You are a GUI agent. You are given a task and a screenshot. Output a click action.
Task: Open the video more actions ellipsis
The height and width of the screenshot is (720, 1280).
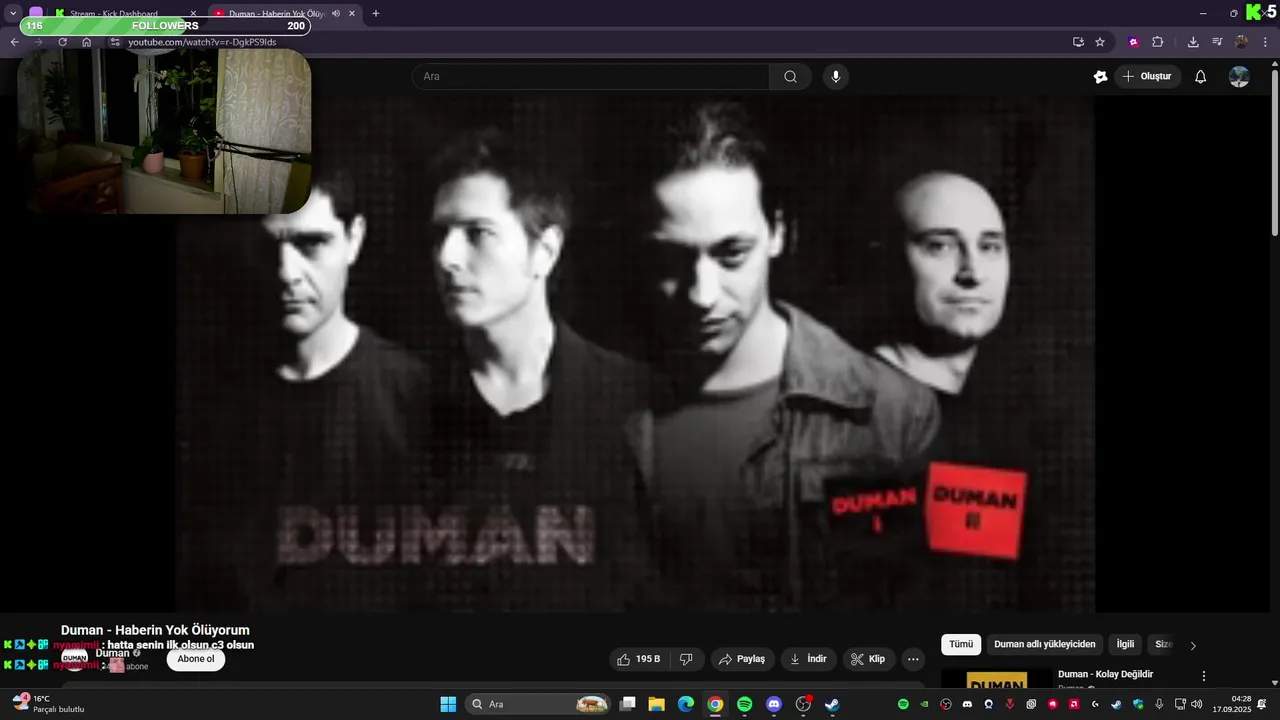913,659
